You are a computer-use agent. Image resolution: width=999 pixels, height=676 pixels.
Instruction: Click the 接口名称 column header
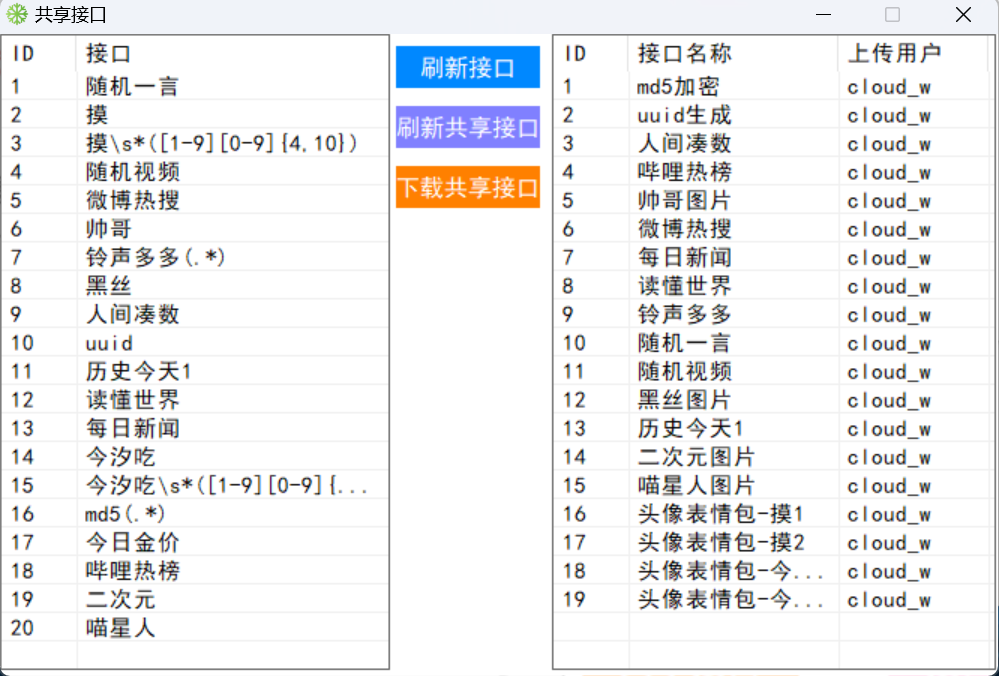[684, 54]
